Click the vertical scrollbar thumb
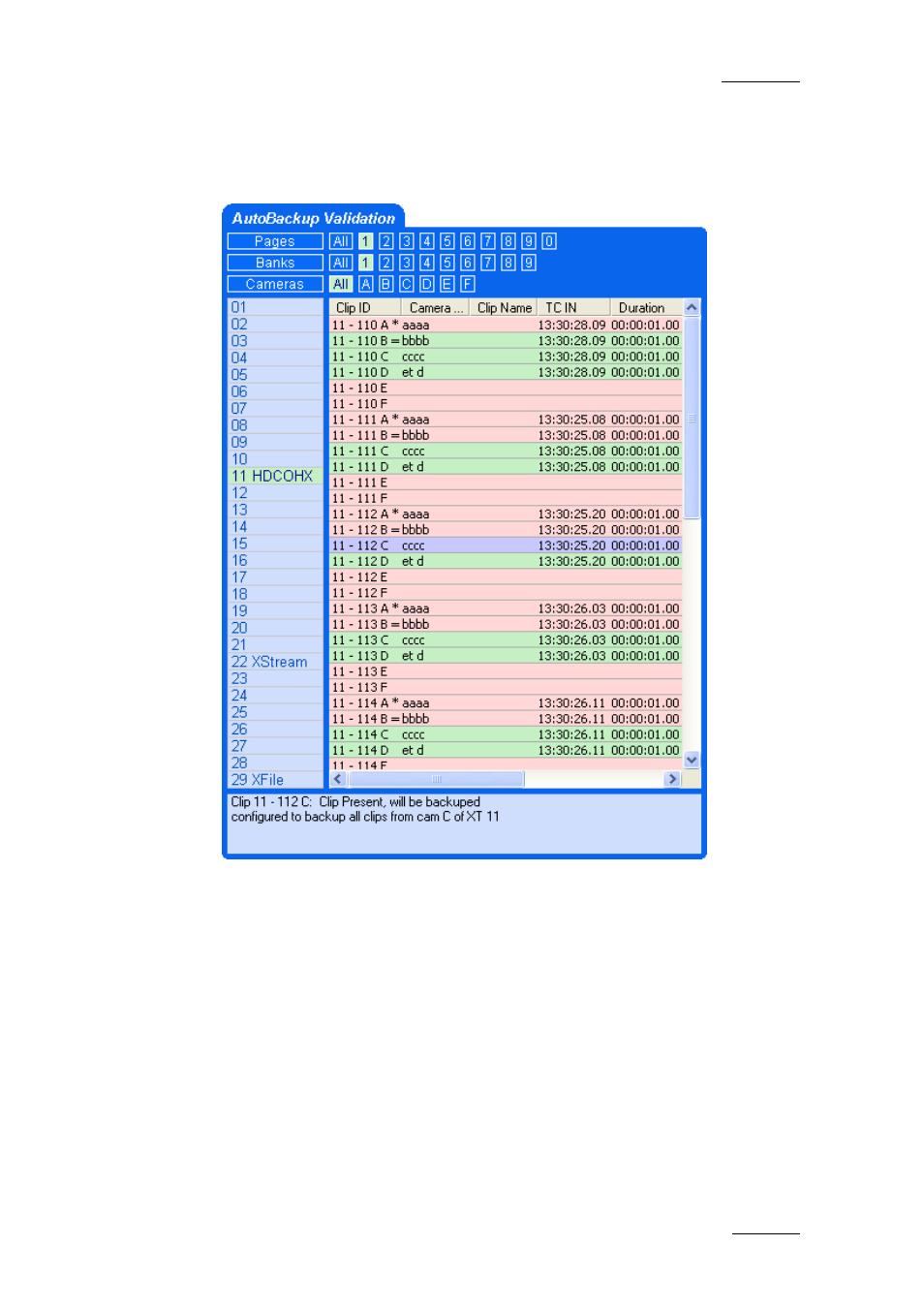The width and height of the screenshot is (924, 1308). pyautogui.click(x=692, y=418)
